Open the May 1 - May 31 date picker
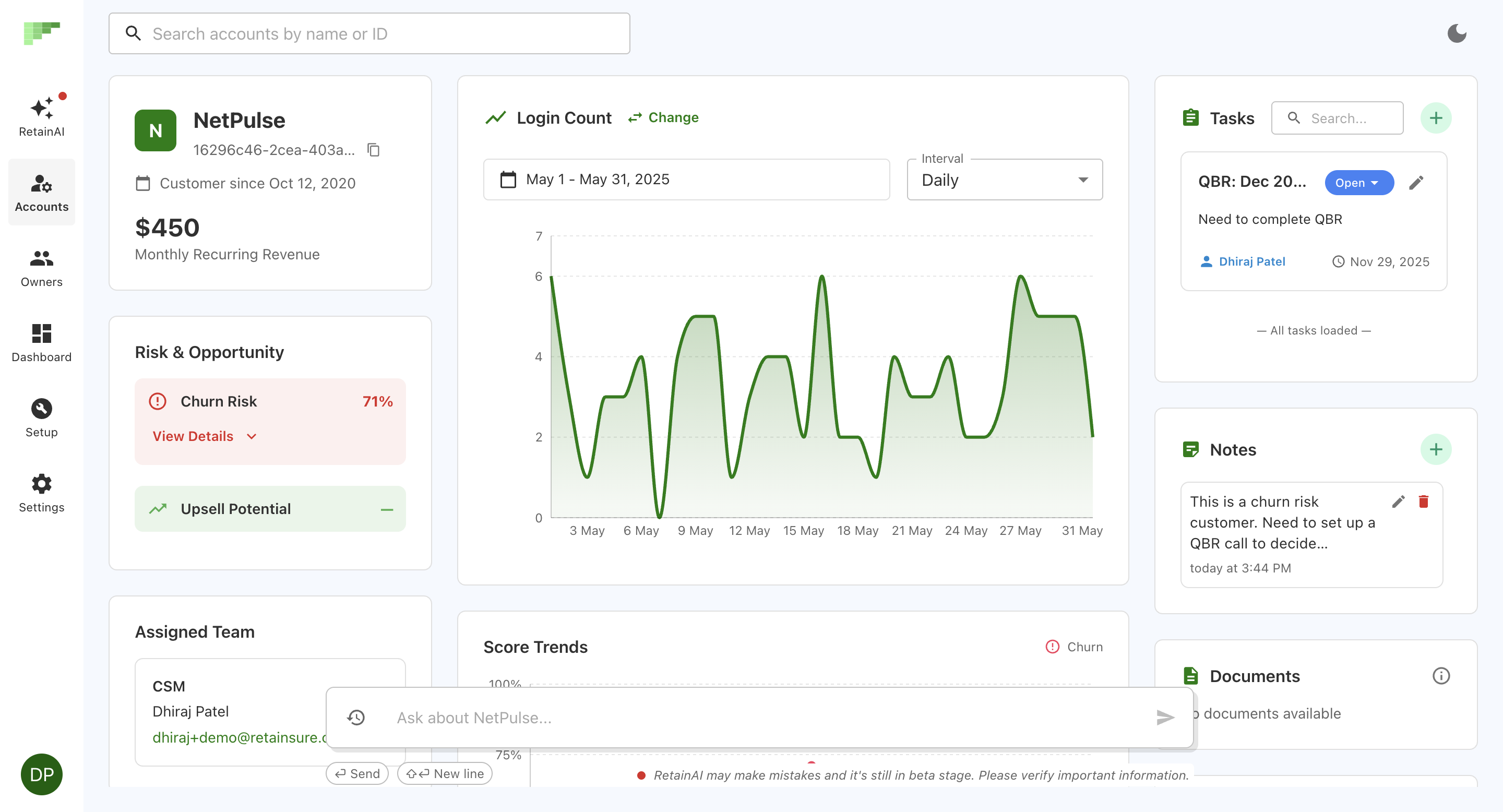 (686, 180)
